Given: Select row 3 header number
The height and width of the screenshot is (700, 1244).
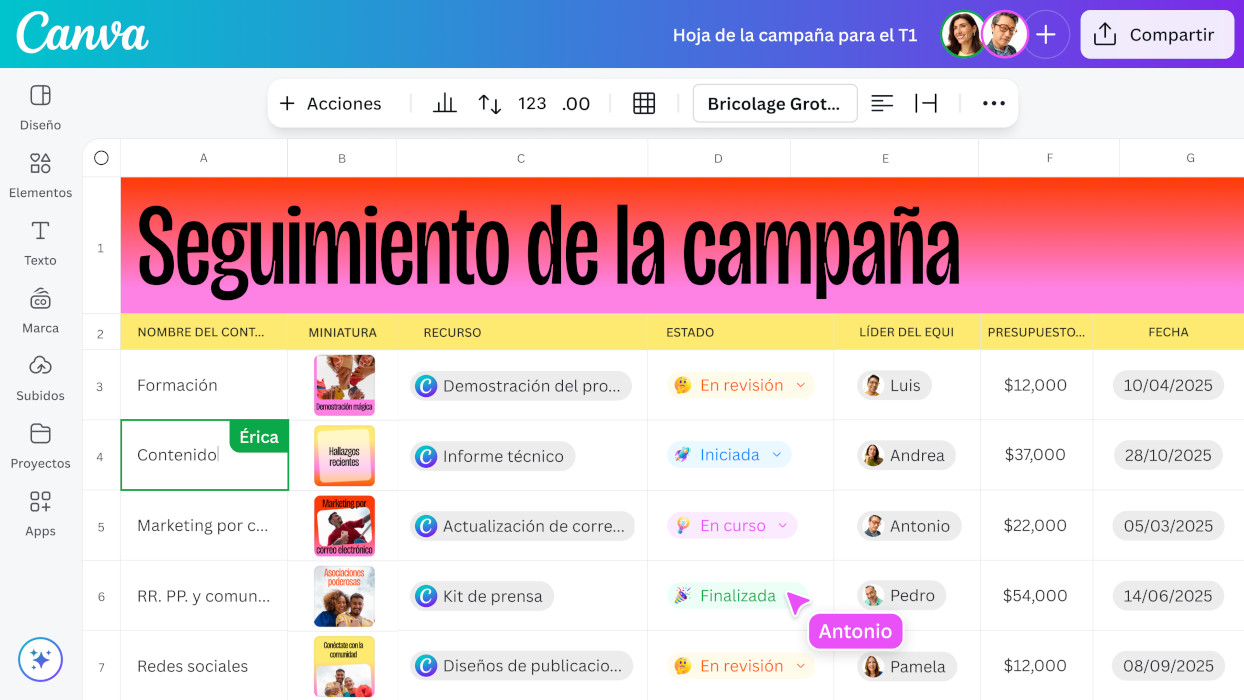Looking at the screenshot, I should (100, 386).
